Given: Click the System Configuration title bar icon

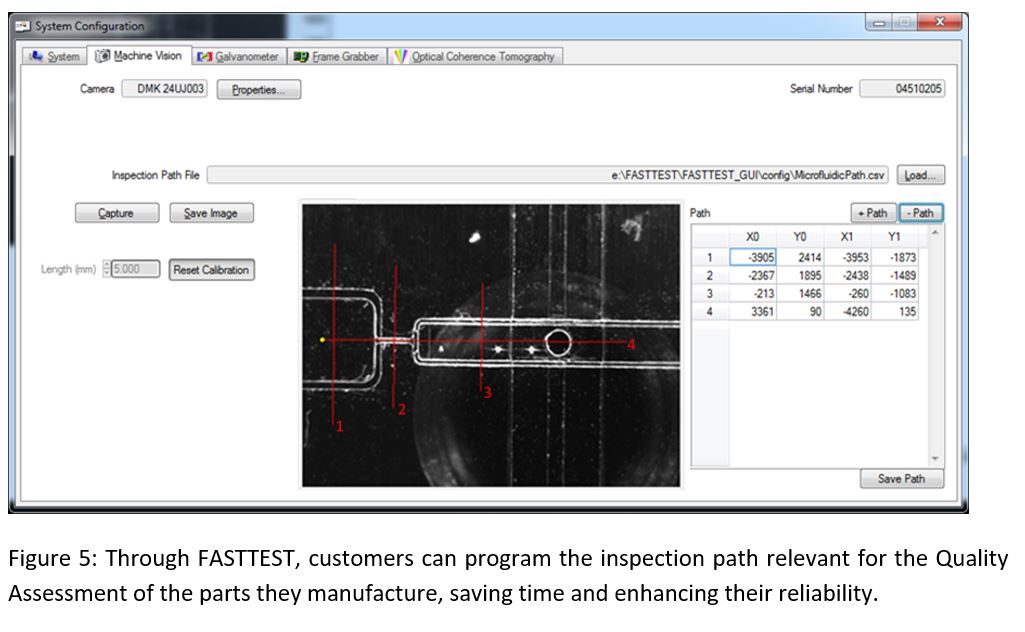Looking at the screenshot, I should click(23, 25).
